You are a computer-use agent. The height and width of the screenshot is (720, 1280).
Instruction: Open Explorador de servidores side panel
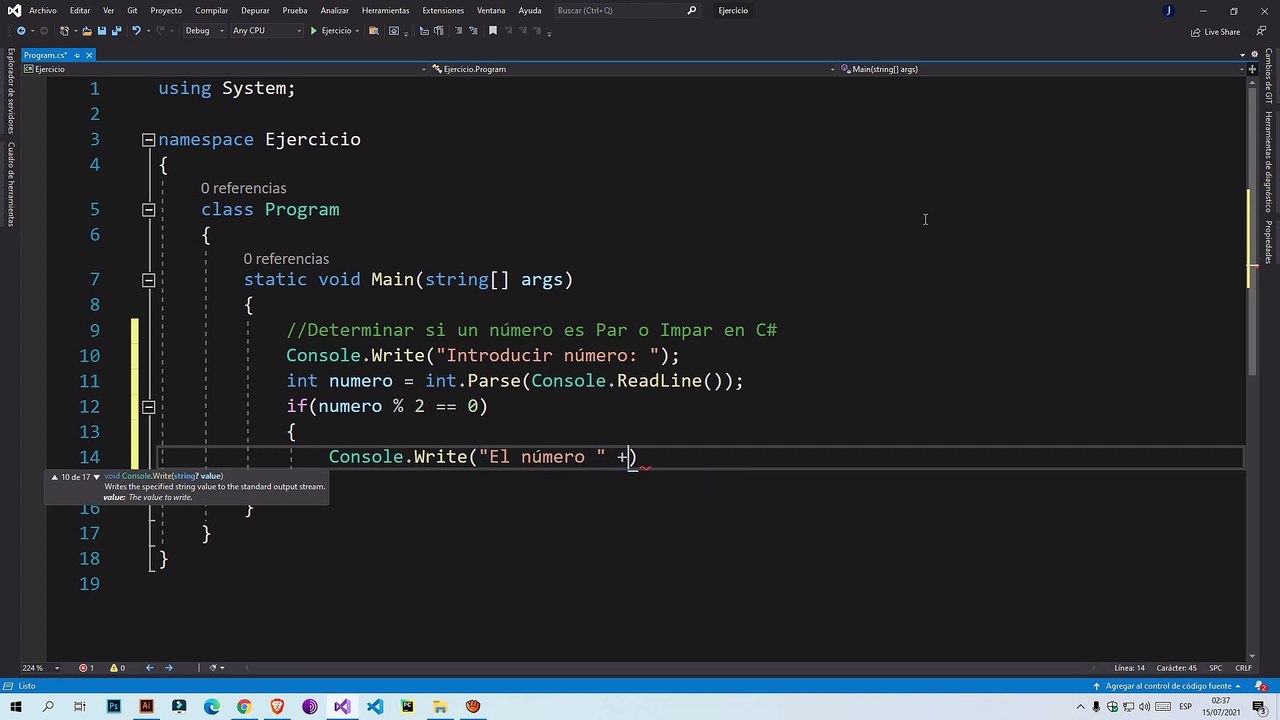pyautogui.click(x=11, y=91)
